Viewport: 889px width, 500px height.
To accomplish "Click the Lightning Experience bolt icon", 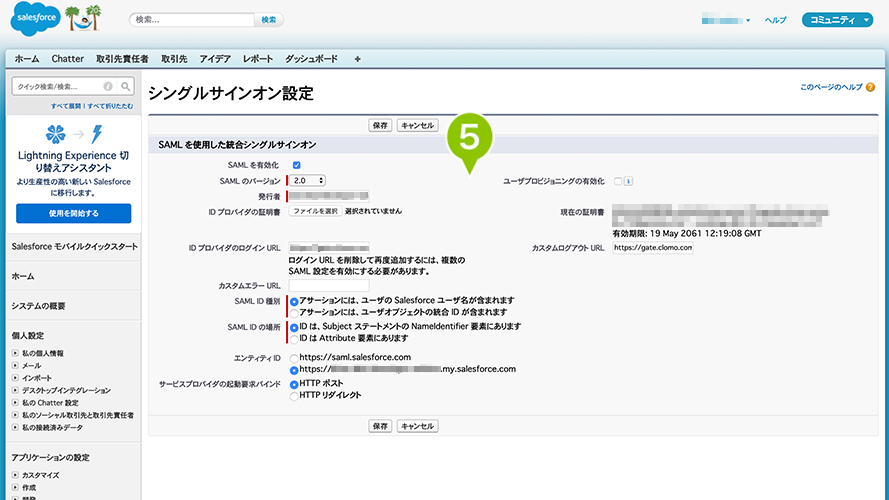I will 97,134.
